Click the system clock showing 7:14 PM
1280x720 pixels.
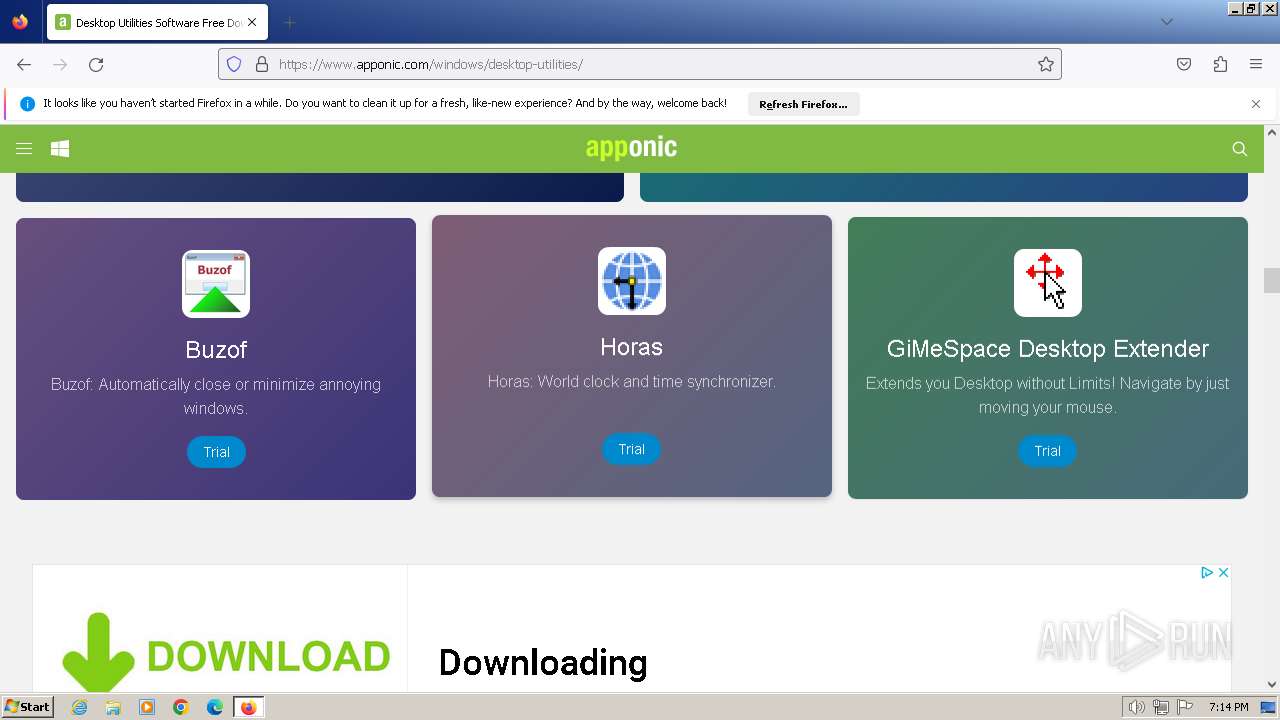click(x=1228, y=707)
